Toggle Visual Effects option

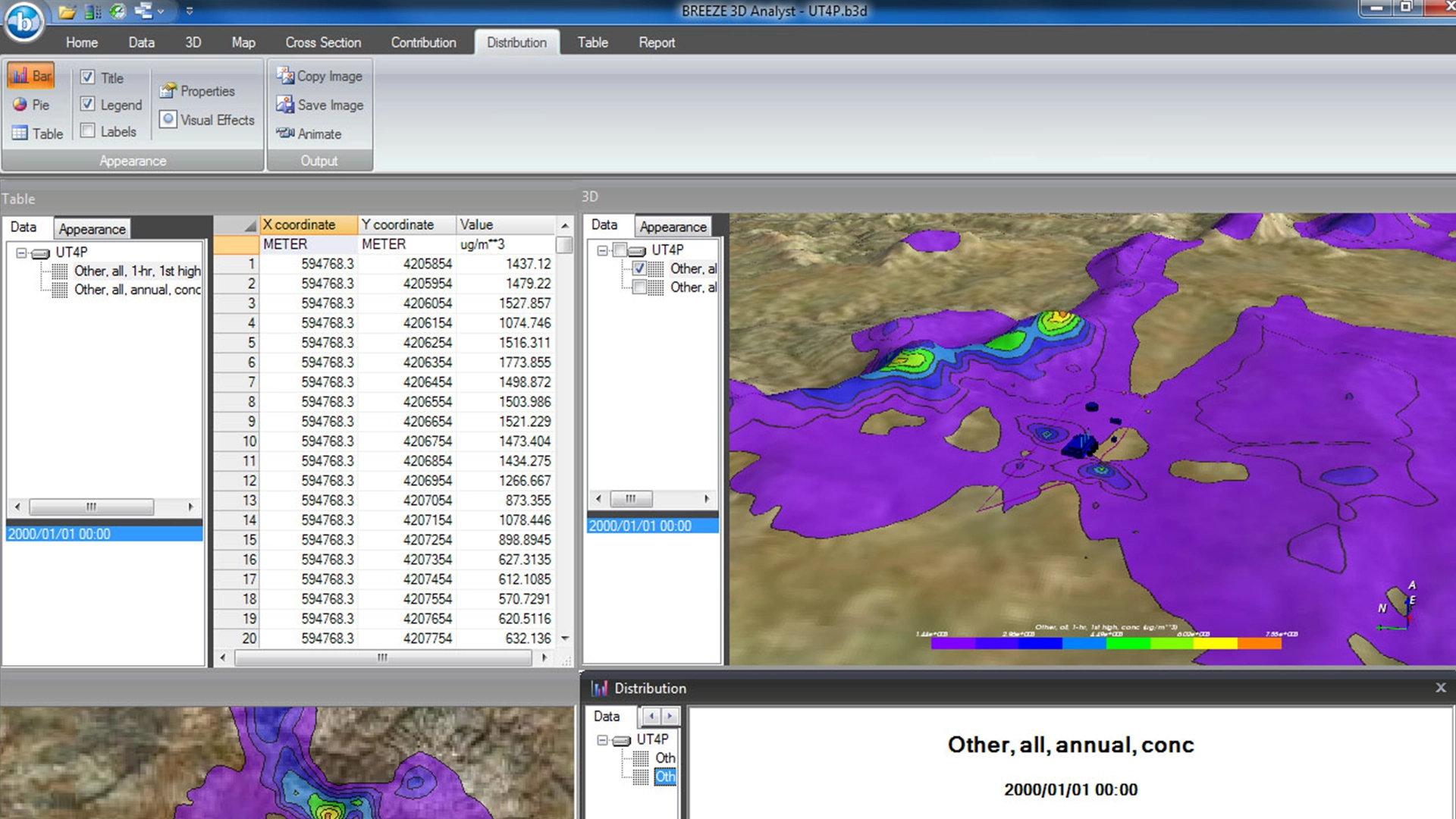pos(207,120)
